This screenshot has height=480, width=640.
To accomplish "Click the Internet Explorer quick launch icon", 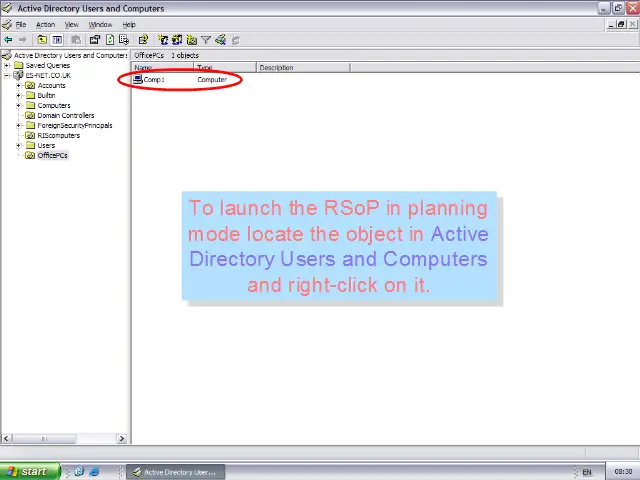I will (94, 471).
